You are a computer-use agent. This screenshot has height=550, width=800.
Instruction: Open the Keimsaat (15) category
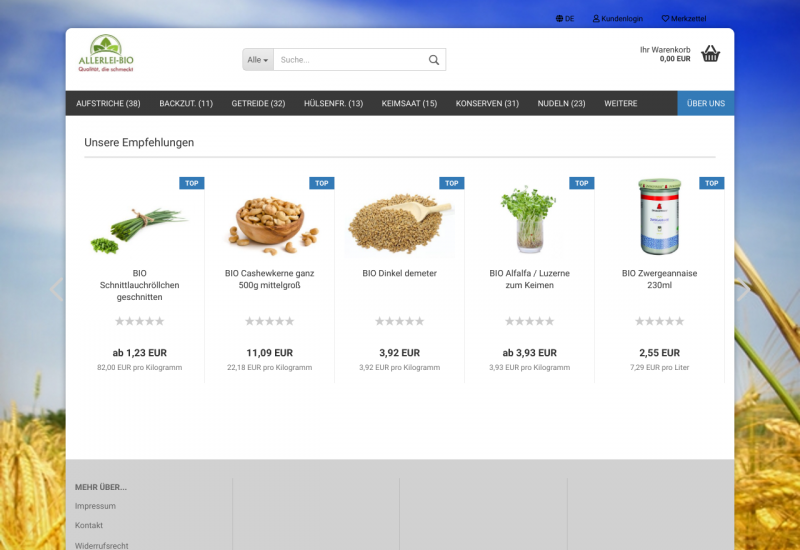pos(409,103)
